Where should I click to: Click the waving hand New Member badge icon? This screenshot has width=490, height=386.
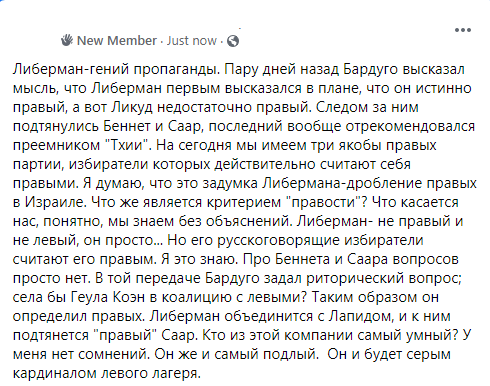click(67, 40)
